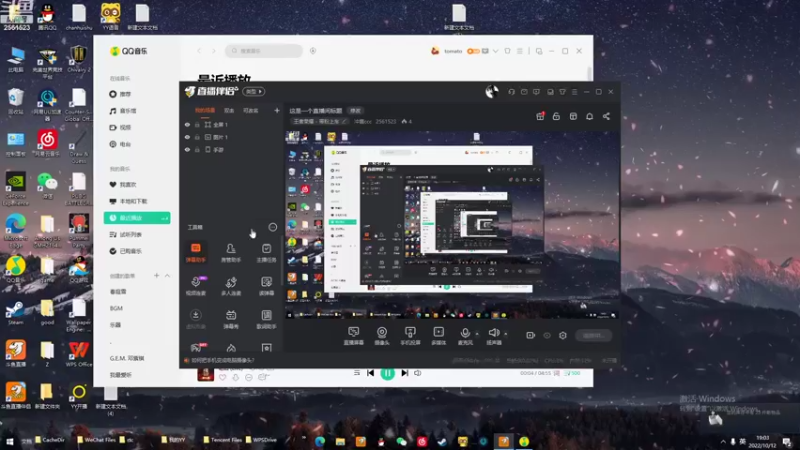This screenshot has width=800, height=450.
Task: Toggle visibility of the 全屏 1 source
Action: [x=187, y=124]
